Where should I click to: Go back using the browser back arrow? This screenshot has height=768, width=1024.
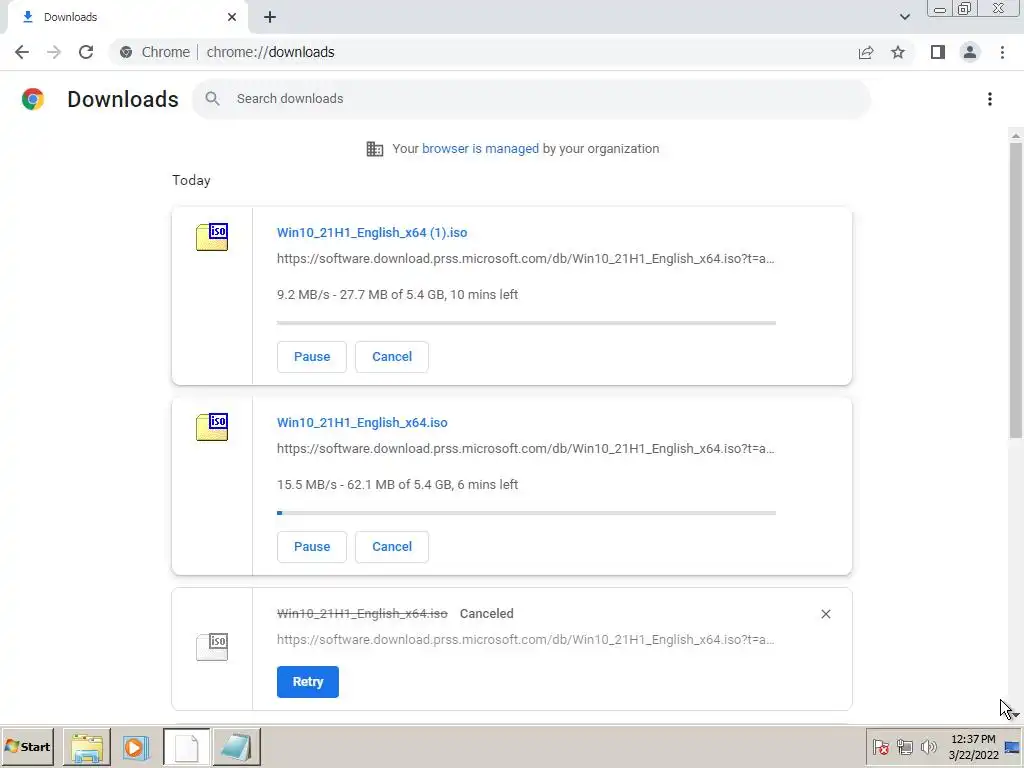(x=22, y=52)
